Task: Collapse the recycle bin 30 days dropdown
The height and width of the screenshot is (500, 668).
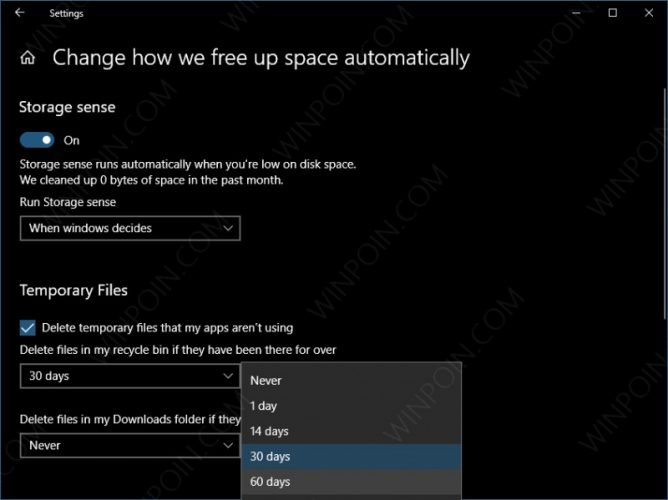Action: click(130, 376)
